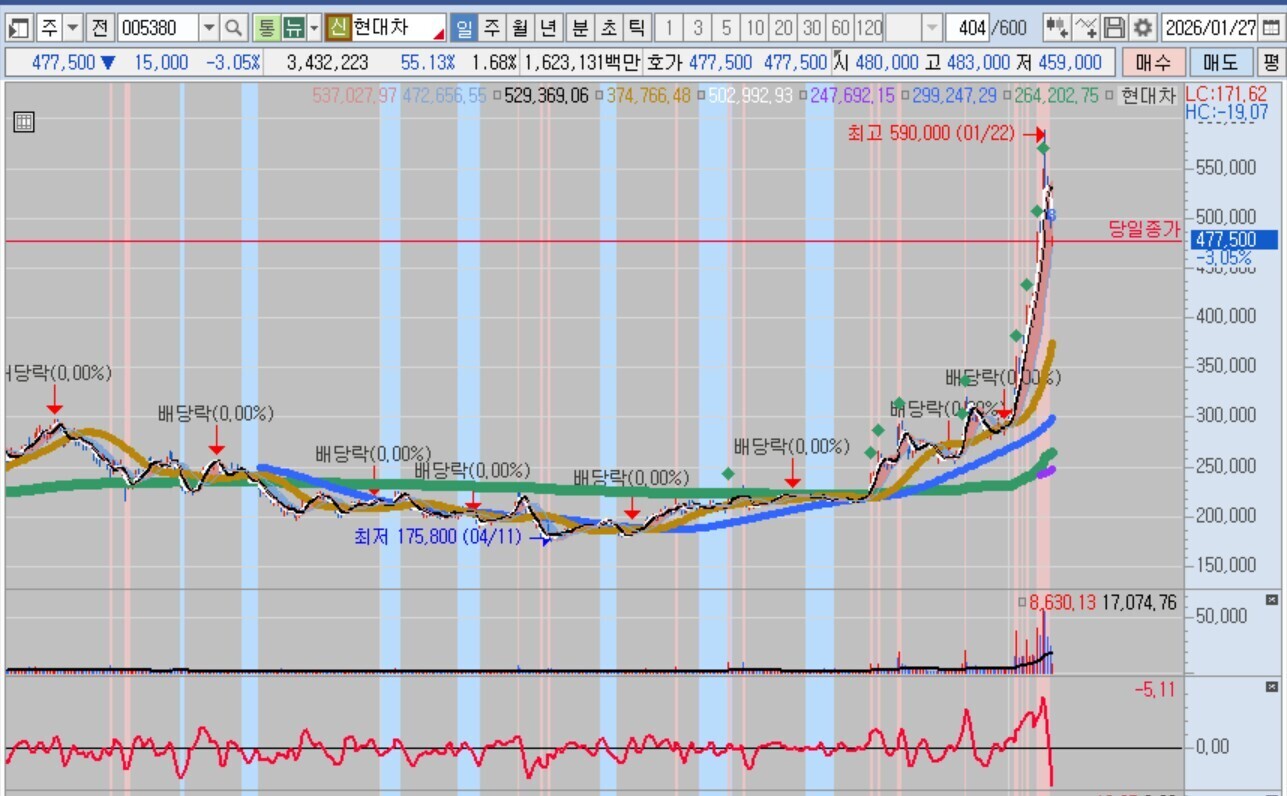Click the add line indicator icon
1287x796 pixels.
coord(1086,27)
